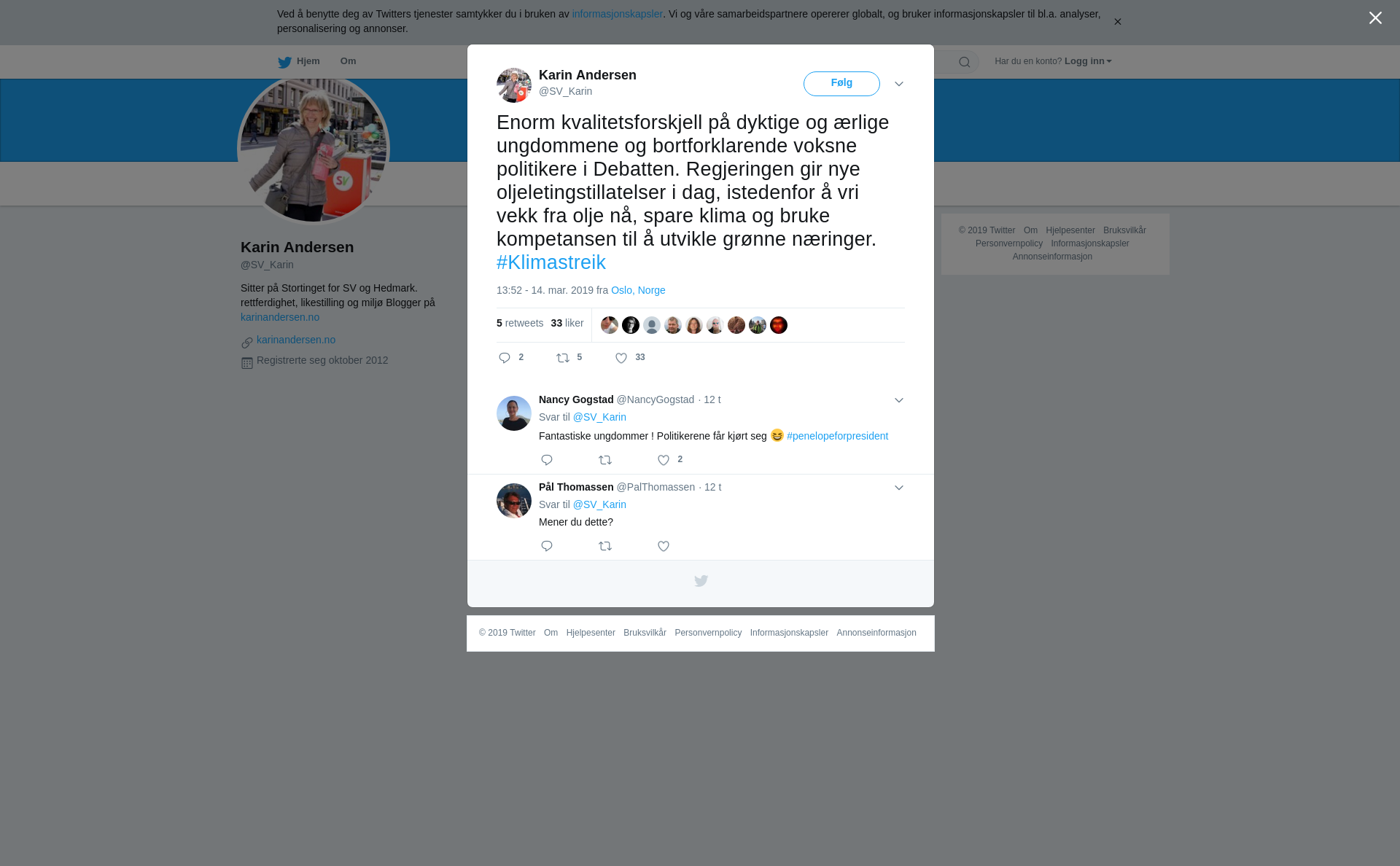Like Nancy Gogstad's reply
Screen dimensions: 1400x866
click(x=664, y=460)
